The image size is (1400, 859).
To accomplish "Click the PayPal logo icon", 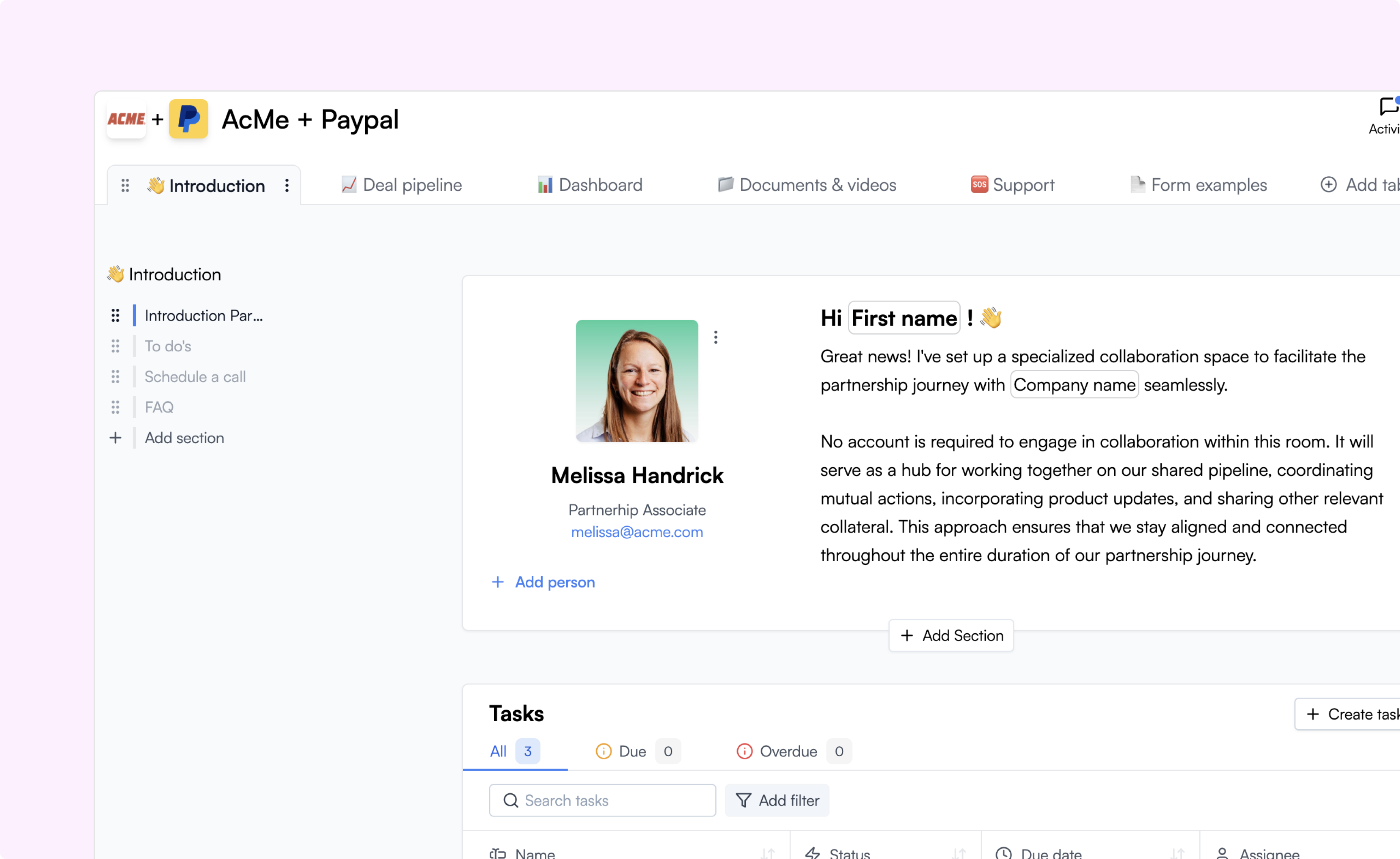I will [188, 119].
